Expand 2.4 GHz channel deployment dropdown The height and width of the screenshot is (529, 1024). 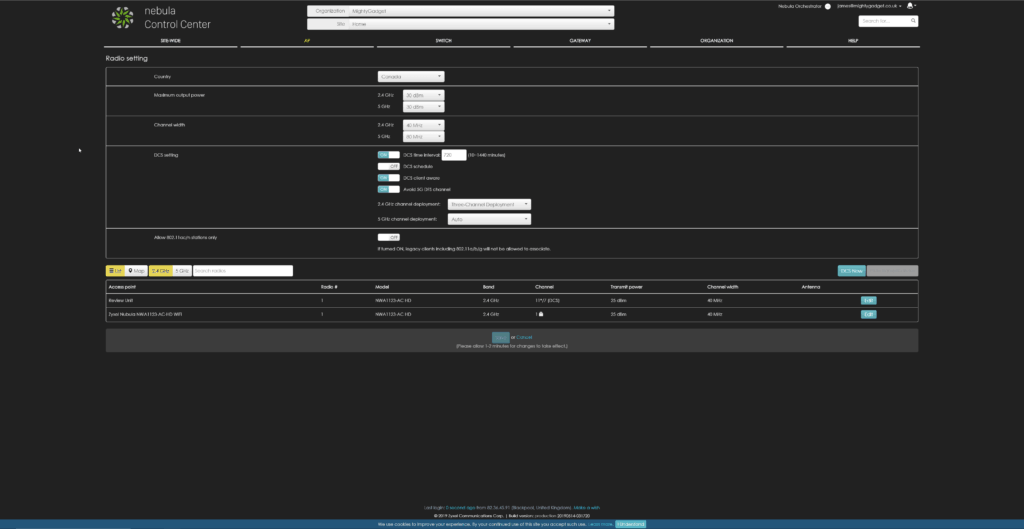(x=489, y=204)
